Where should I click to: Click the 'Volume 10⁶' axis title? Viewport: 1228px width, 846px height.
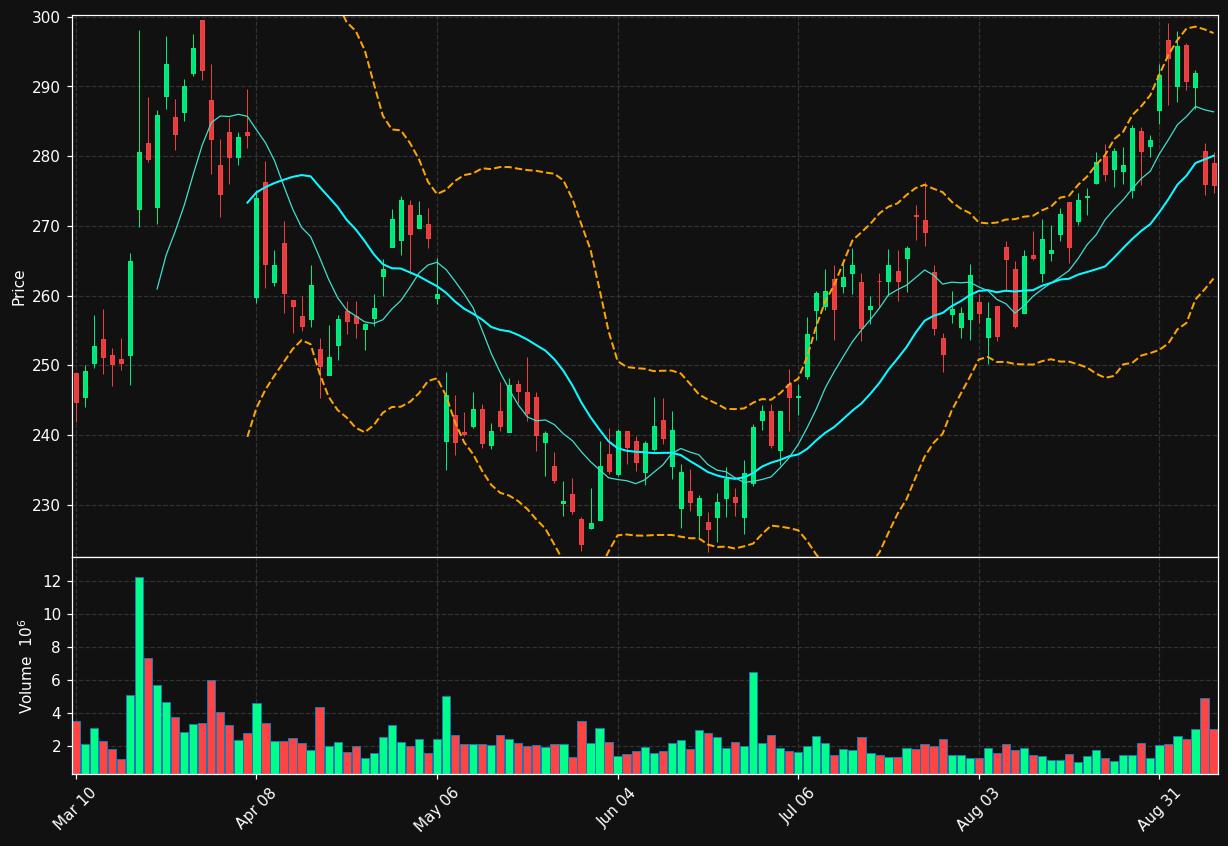pos(25,666)
